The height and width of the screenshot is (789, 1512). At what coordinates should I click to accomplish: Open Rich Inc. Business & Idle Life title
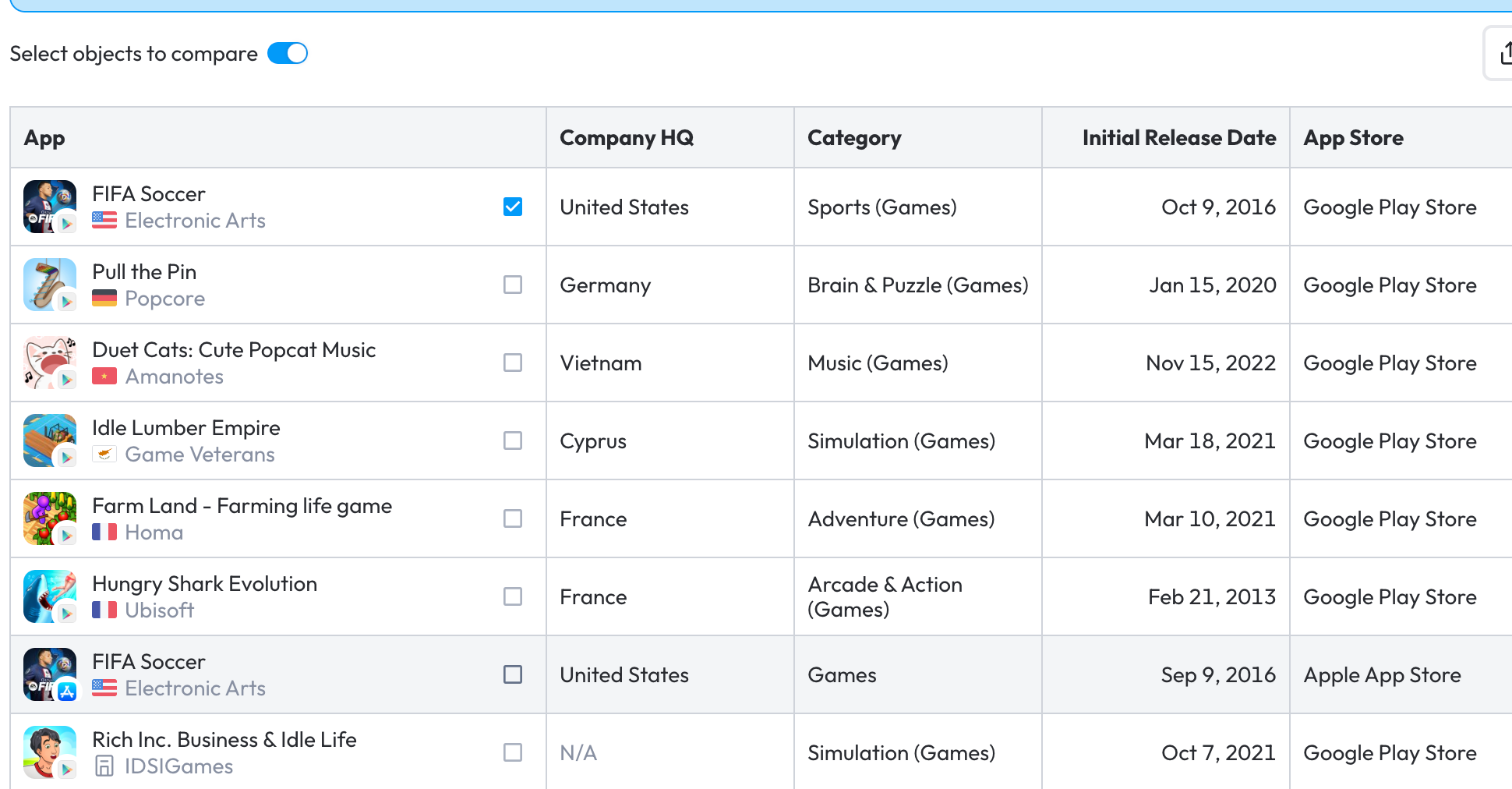click(x=224, y=739)
